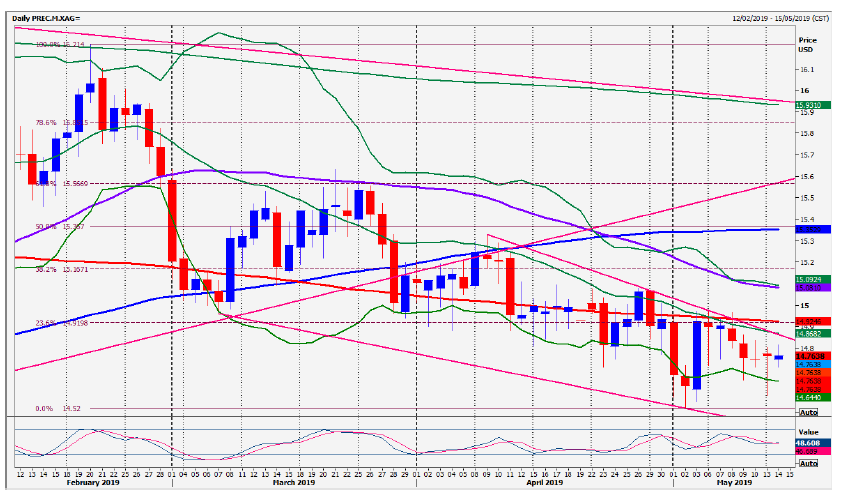Click the Auto button on the price scale
The height and width of the screenshot is (501, 846).
click(808, 412)
